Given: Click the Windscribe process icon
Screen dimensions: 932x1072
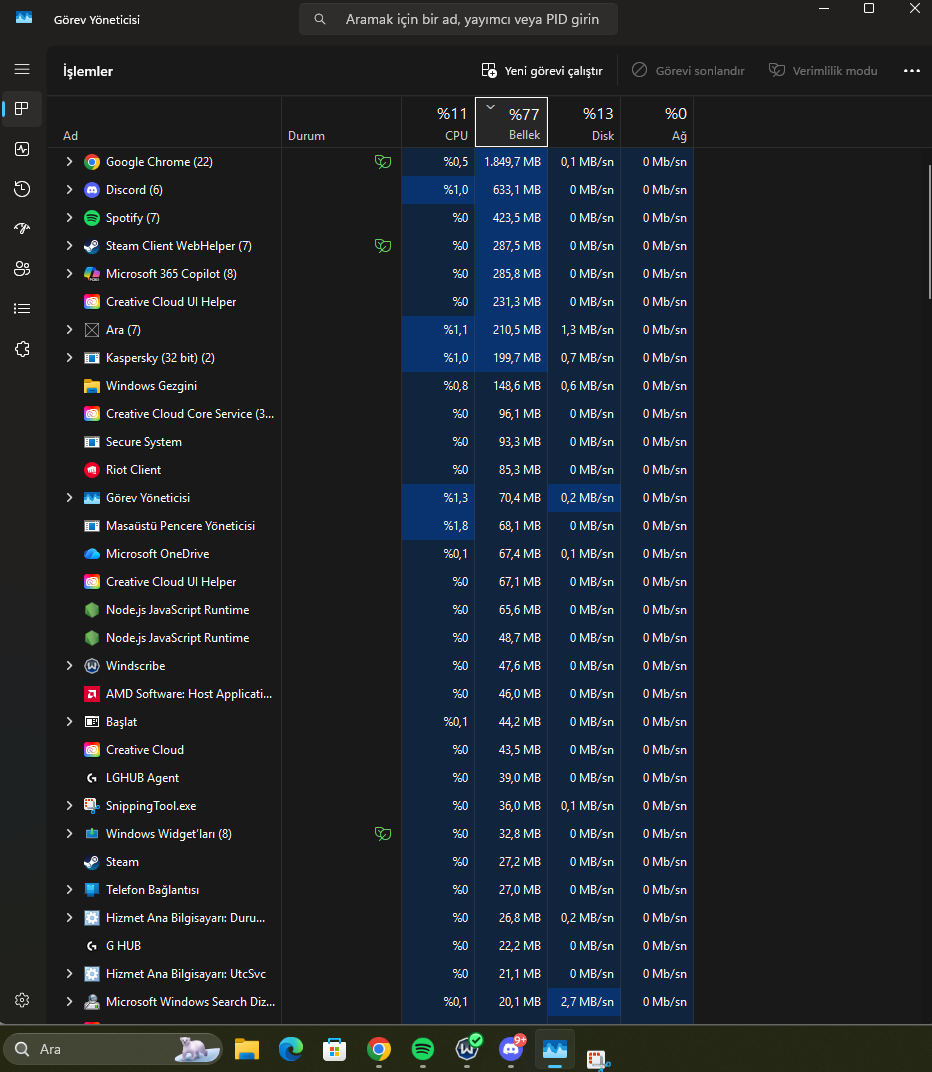Looking at the screenshot, I should pyautogui.click(x=92, y=666).
